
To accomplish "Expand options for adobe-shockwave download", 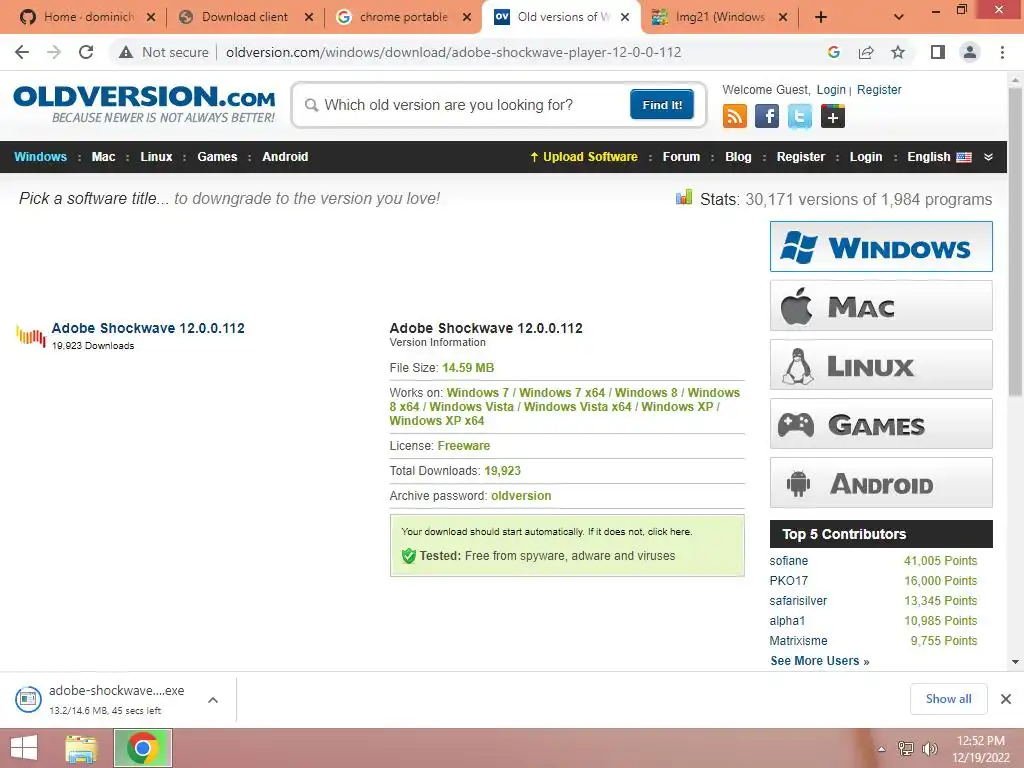I will pos(213,699).
